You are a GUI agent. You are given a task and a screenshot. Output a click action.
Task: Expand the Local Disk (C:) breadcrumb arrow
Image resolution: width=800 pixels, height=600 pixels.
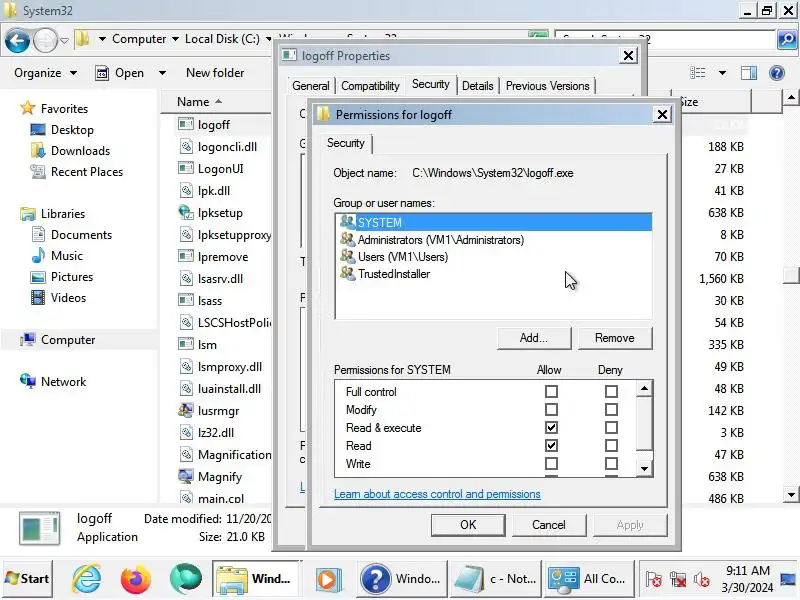click(268, 39)
